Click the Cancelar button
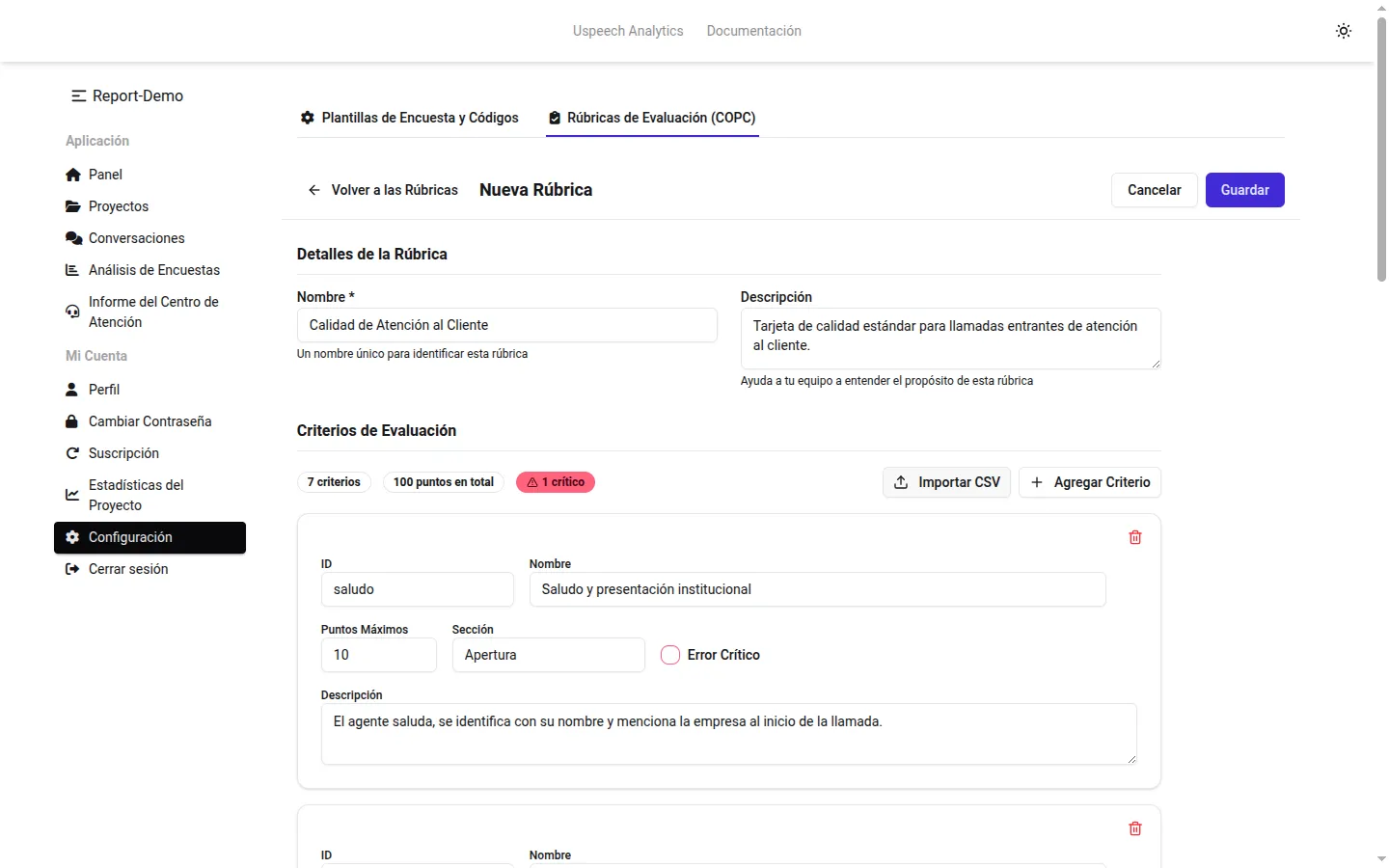Image resolution: width=1389 pixels, height=868 pixels. pyautogui.click(x=1155, y=190)
